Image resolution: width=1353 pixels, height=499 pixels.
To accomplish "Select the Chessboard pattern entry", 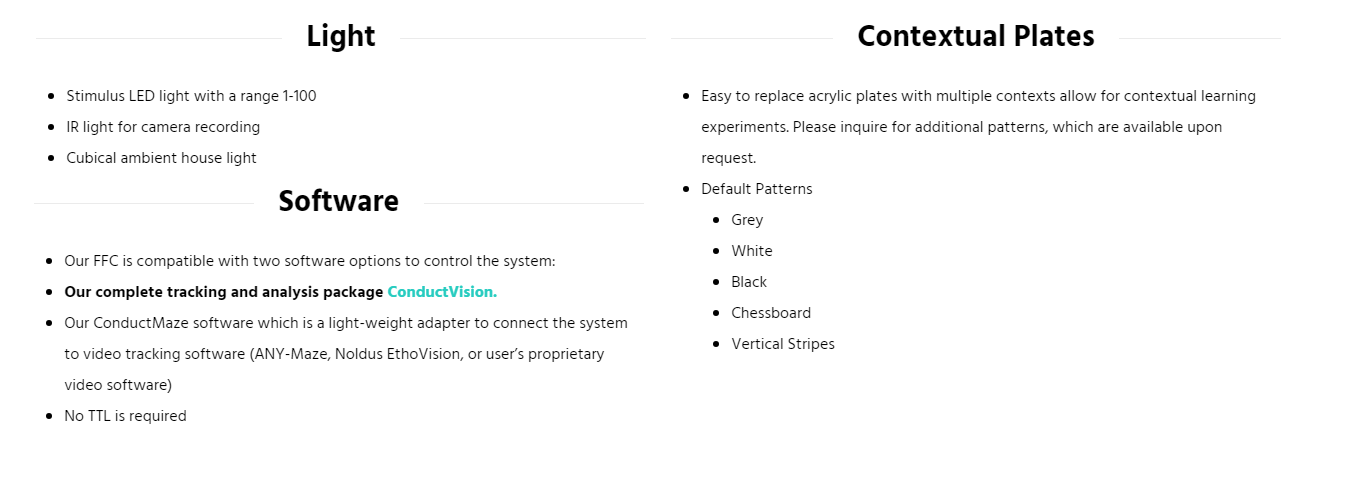I will [x=771, y=313].
